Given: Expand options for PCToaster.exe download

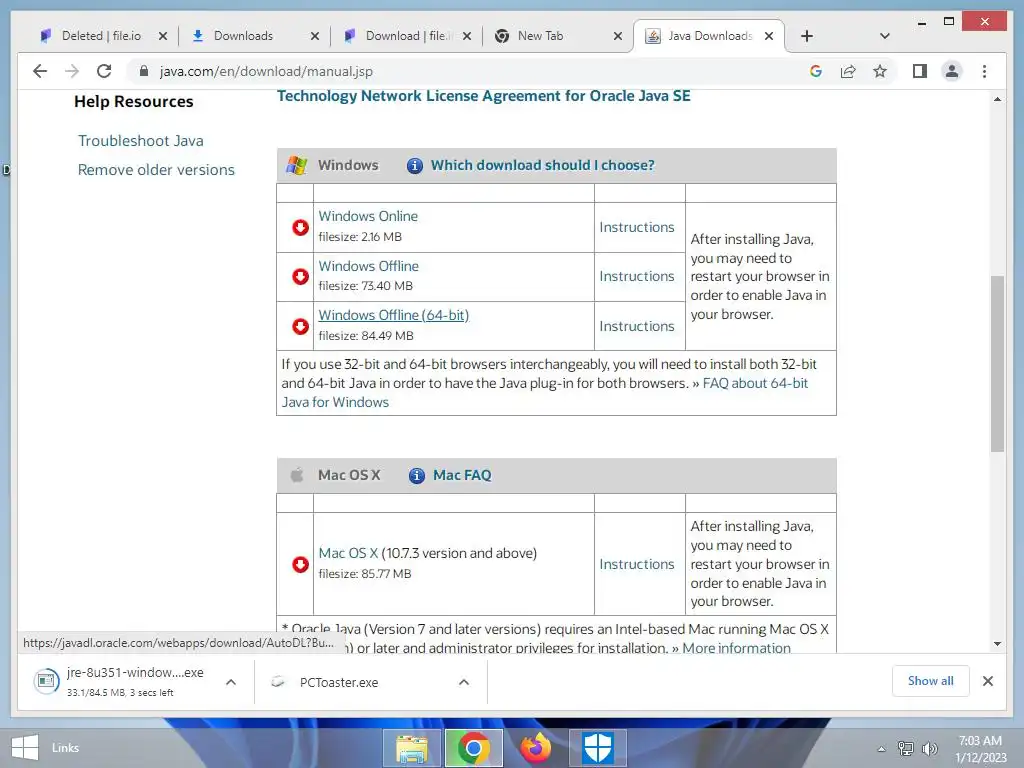Looking at the screenshot, I should 464,682.
